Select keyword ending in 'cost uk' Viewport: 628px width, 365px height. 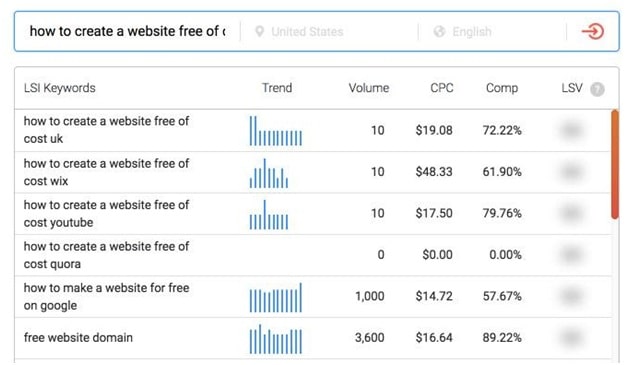(106, 130)
